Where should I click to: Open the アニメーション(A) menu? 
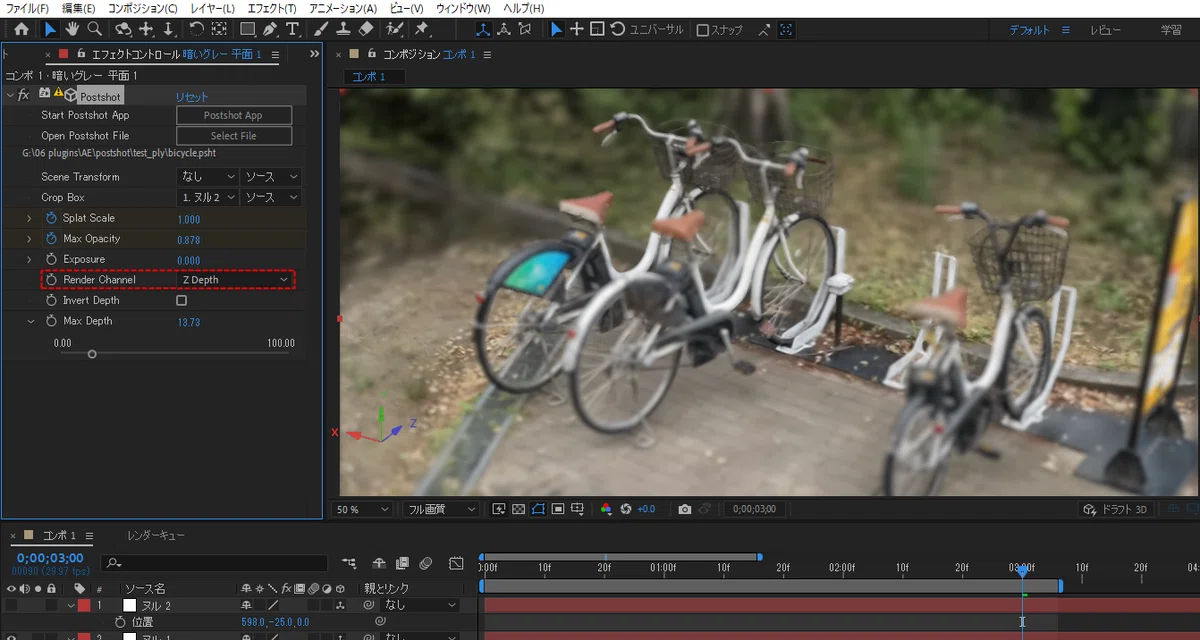[343, 8]
